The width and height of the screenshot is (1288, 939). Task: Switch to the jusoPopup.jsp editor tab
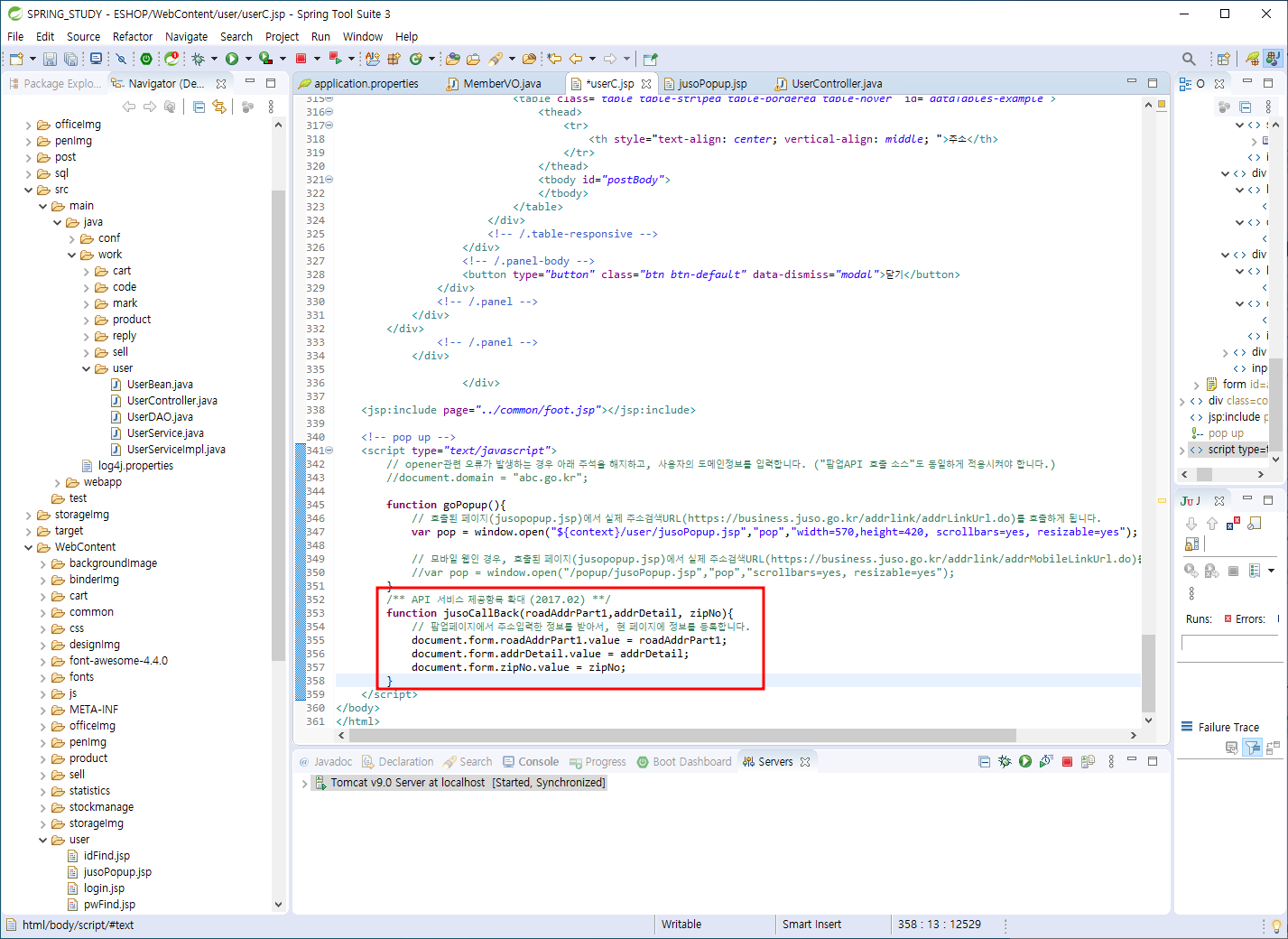(x=705, y=83)
